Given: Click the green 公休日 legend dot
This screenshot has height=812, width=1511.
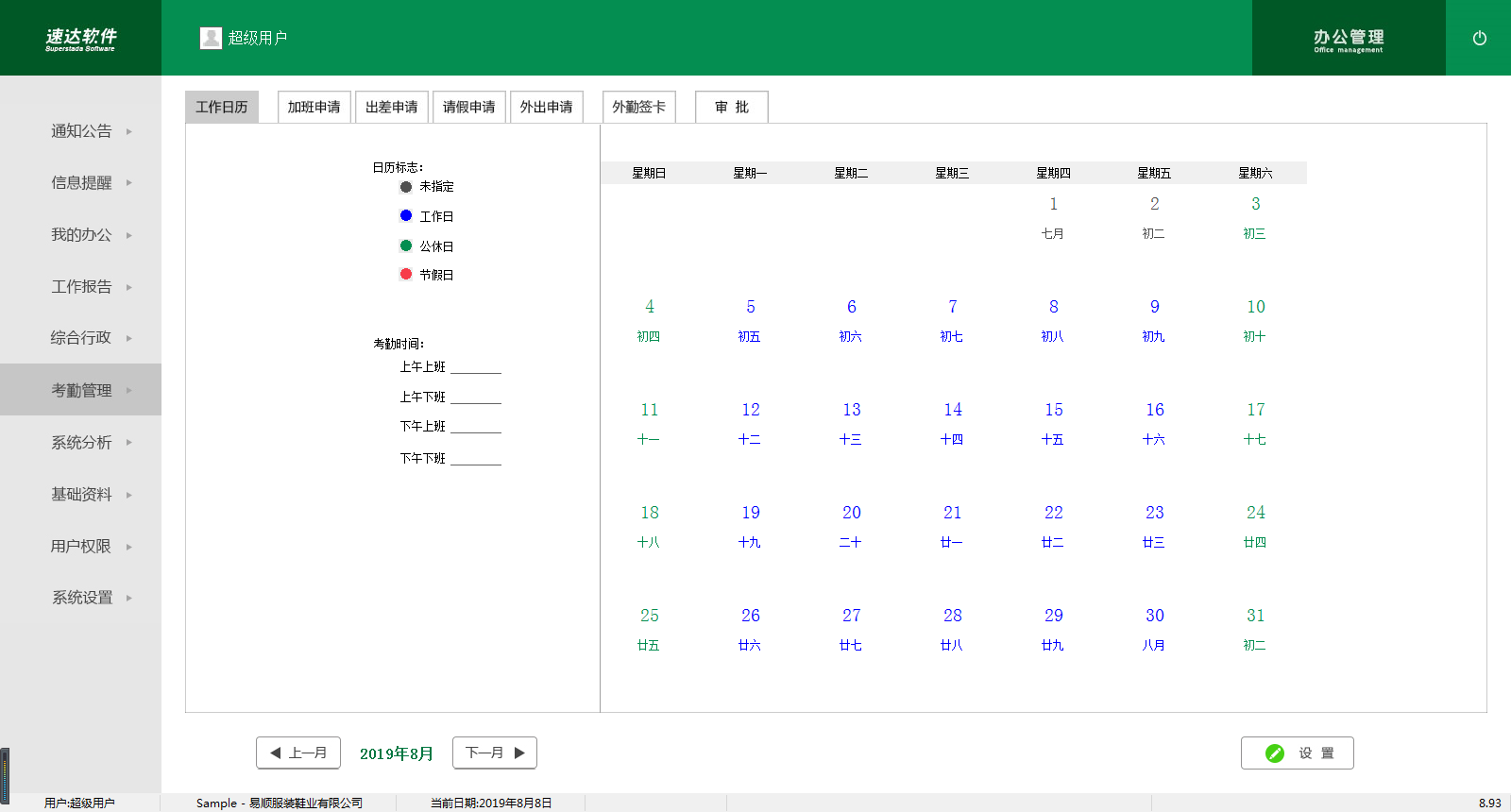Looking at the screenshot, I should point(406,245).
